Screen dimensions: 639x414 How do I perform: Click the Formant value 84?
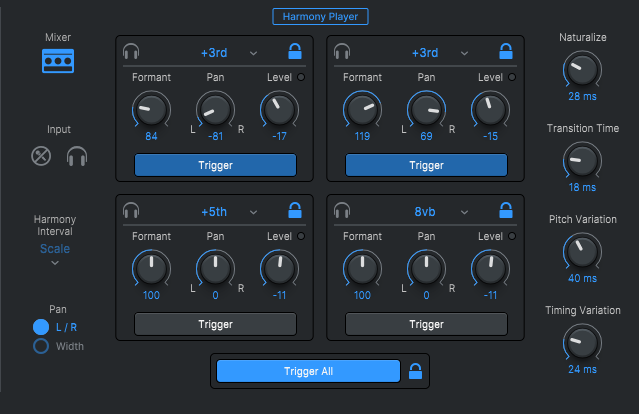[x=151, y=136]
